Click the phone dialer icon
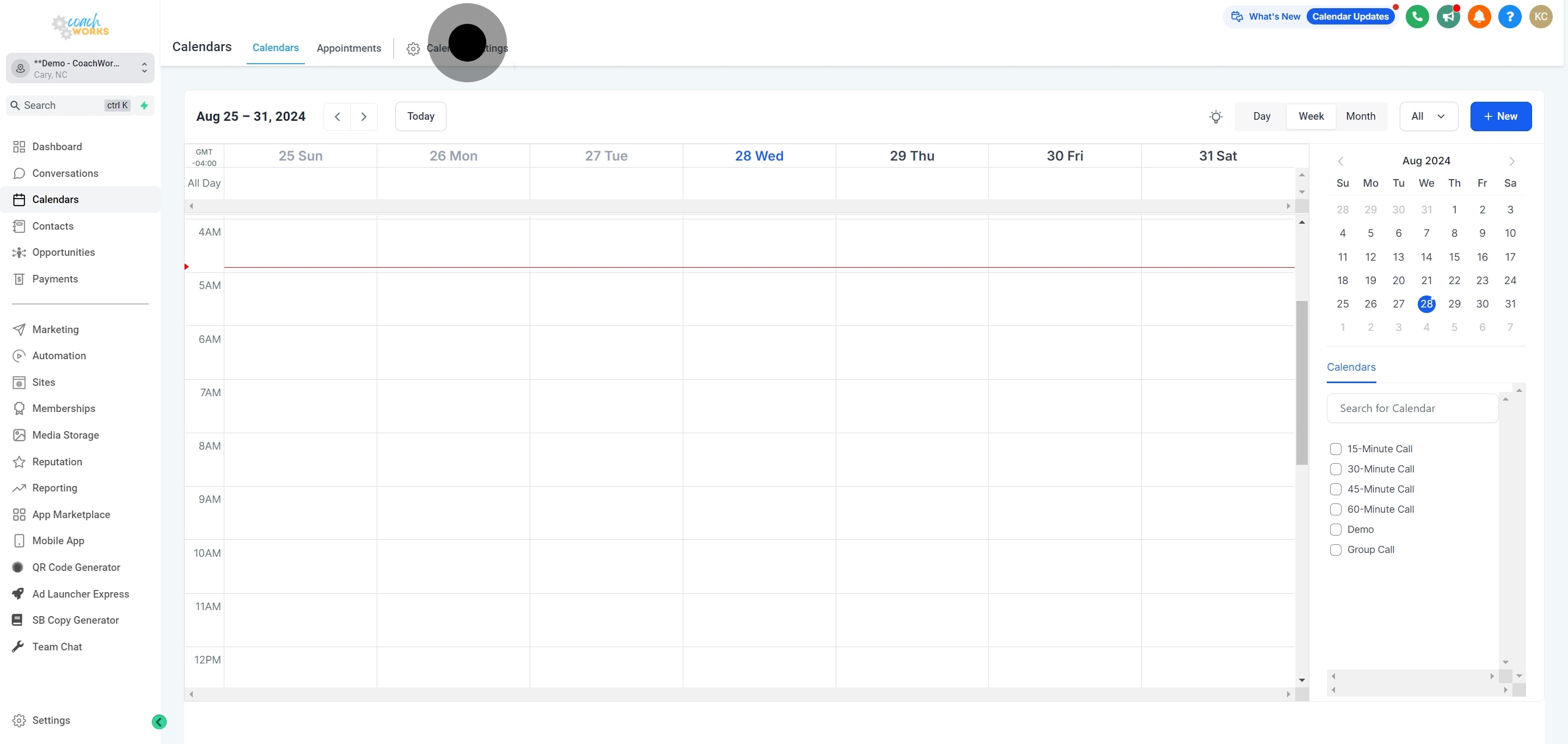 tap(1418, 16)
